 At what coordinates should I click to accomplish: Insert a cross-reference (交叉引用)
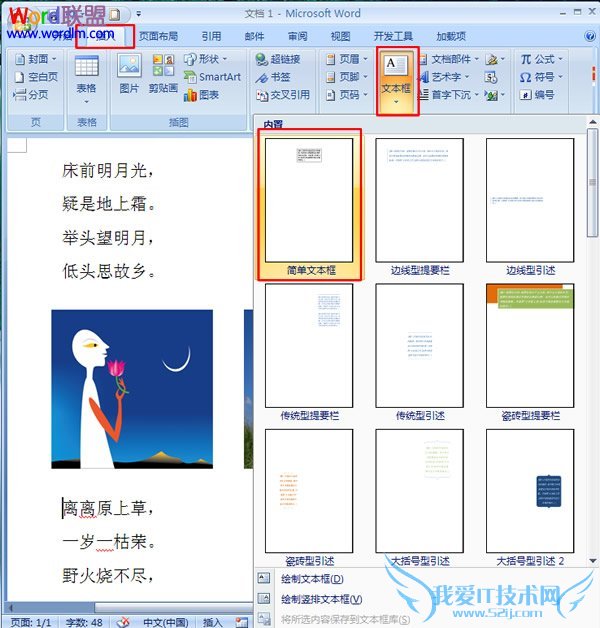click(283, 95)
